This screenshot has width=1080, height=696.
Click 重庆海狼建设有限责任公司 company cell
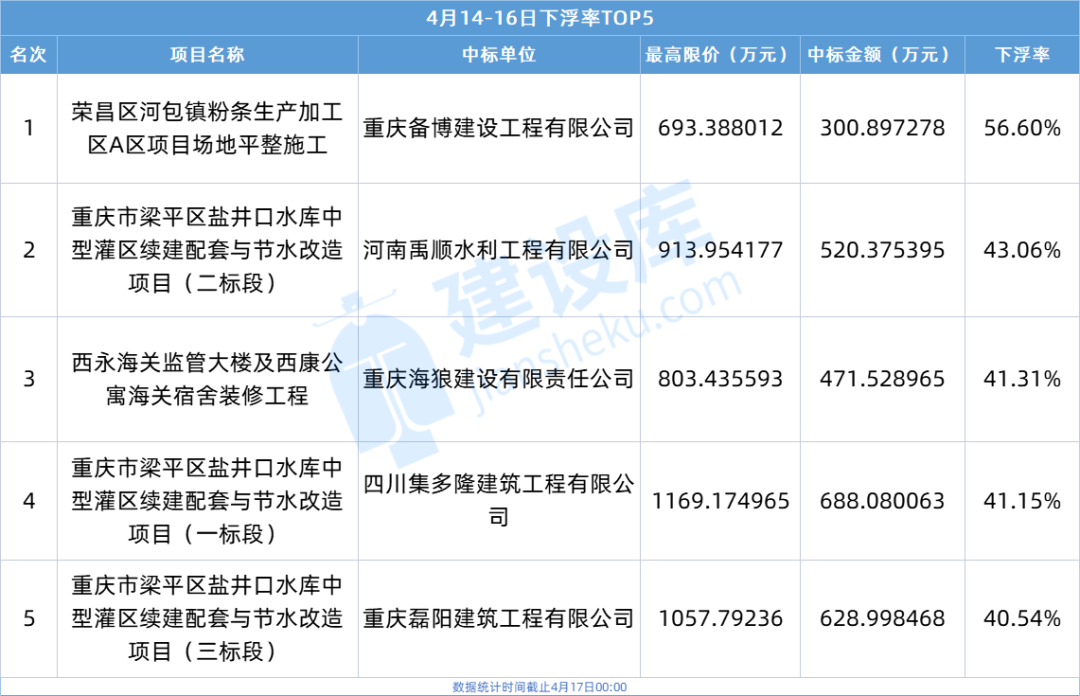click(499, 379)
